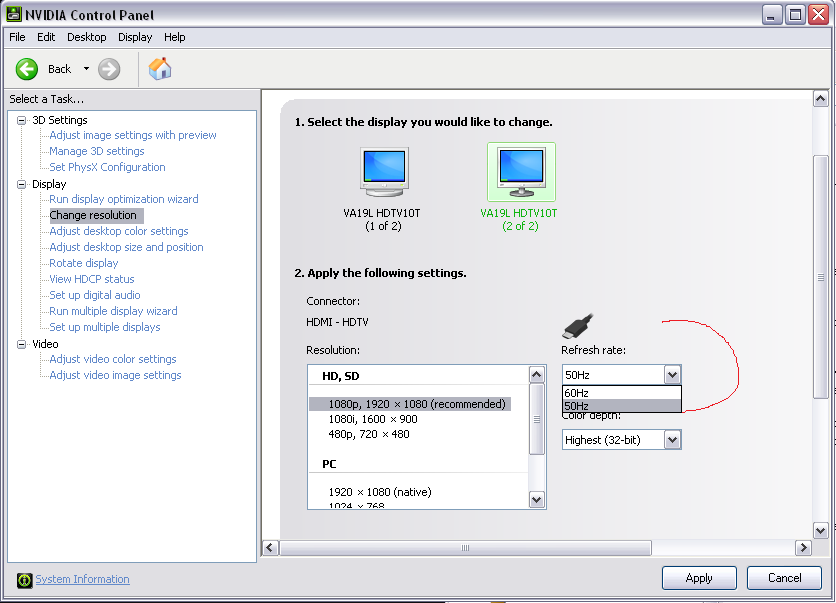
Task: Select display VA19L HDTV10T (2 of 2) monitor
Action: [521, 172]
